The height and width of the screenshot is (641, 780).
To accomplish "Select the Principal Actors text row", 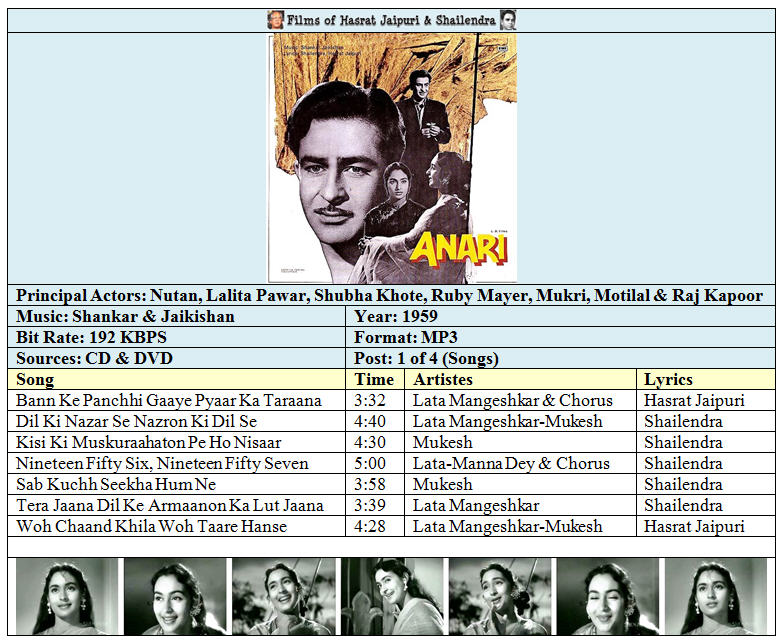I will pyautogui.click(x=389, y=295).
